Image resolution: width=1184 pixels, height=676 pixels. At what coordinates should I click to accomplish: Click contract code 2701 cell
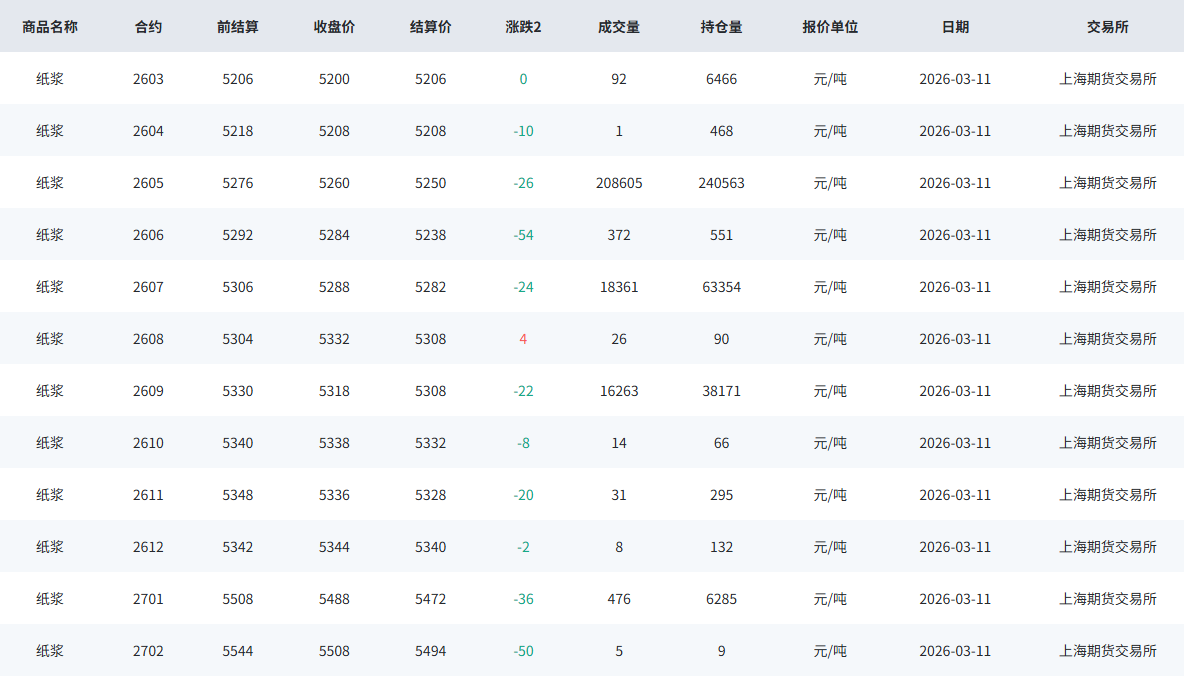tap(148, 599)
